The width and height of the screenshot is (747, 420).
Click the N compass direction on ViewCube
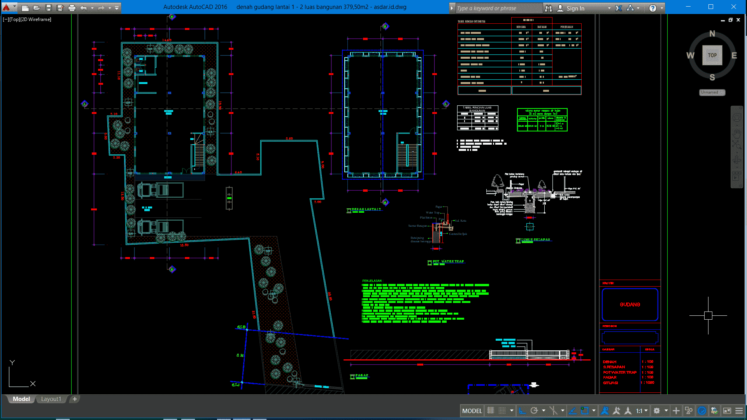712,33
